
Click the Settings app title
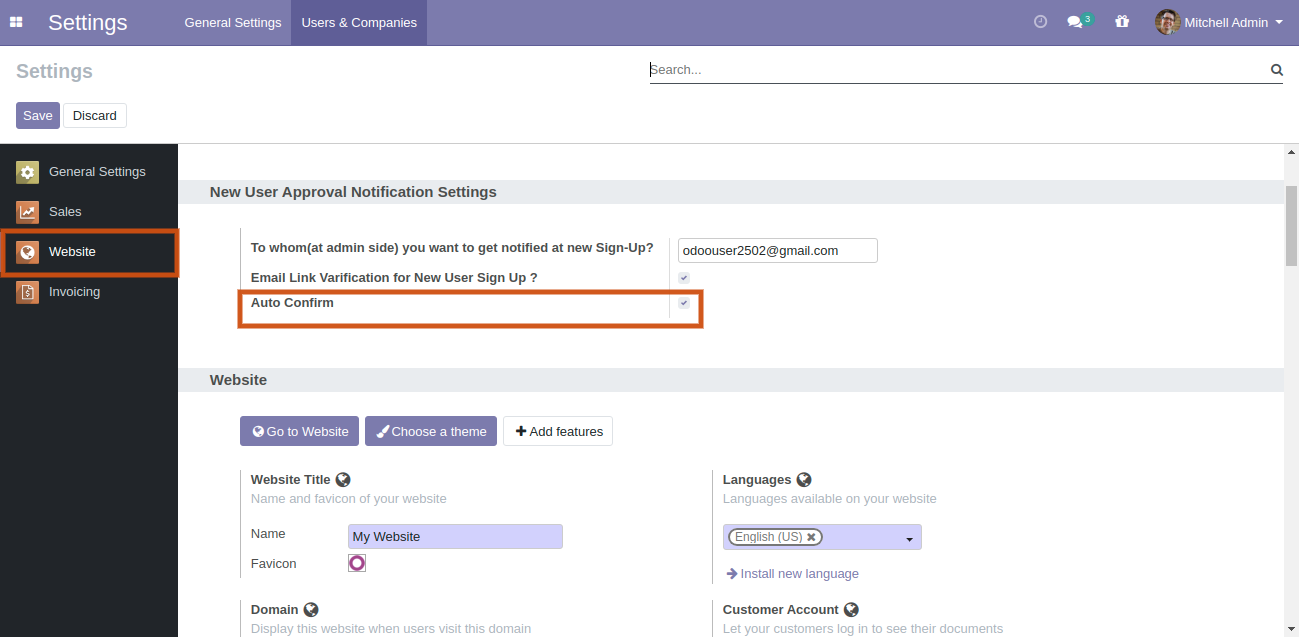click(88, 22)
